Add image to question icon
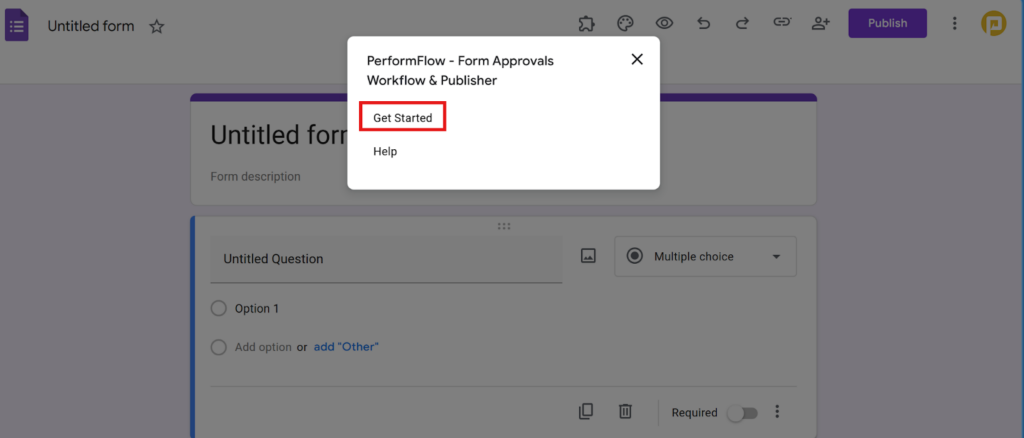 (588, 256)
